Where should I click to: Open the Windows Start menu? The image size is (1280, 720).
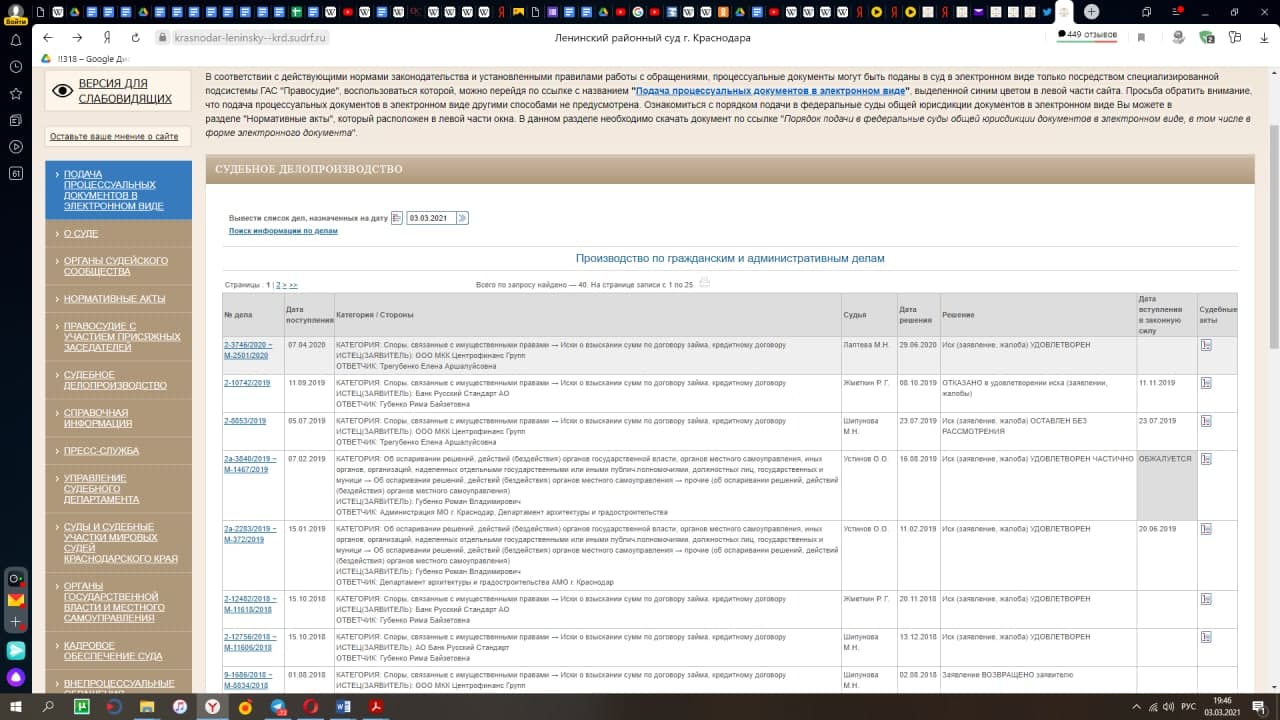pyautogui.click(x=16, y=706)
